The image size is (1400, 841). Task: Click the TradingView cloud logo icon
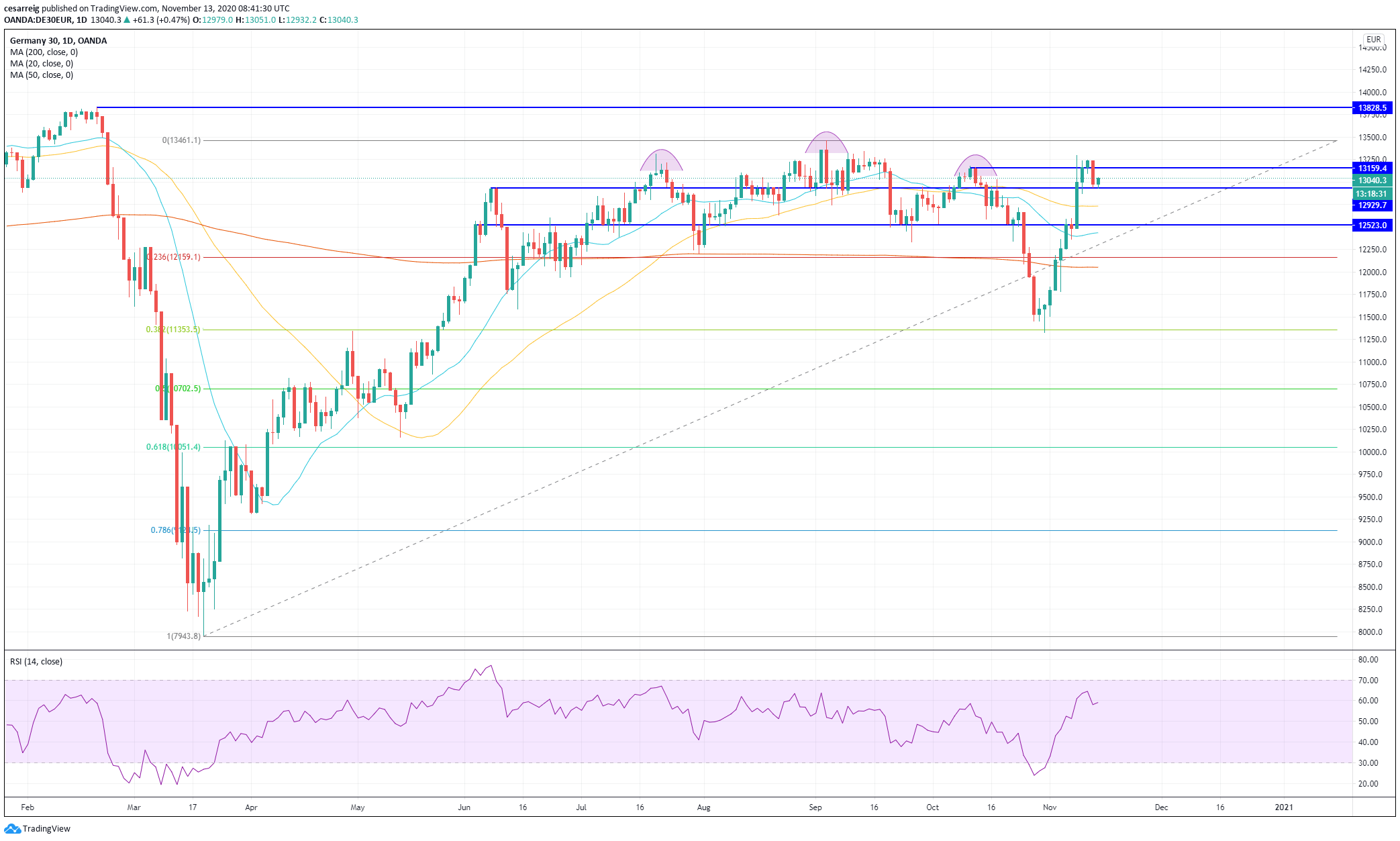click(x=13, y=829)
